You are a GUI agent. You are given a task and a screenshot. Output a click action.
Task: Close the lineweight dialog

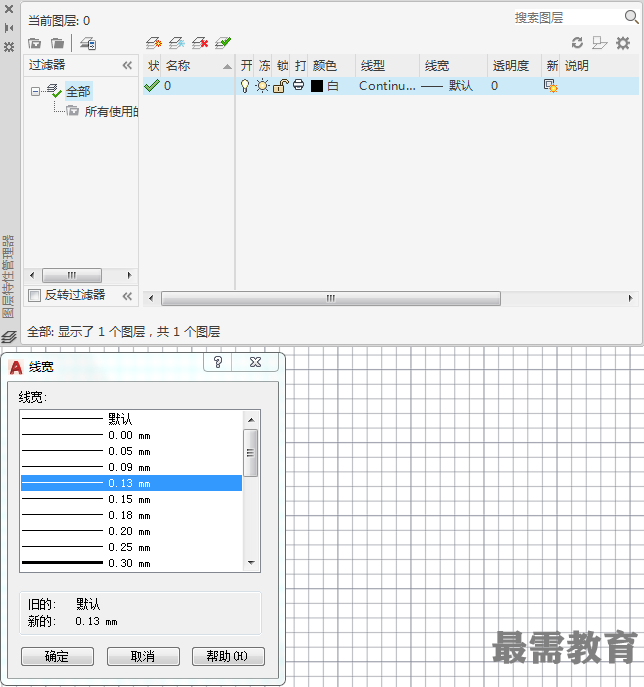(255, 362)
